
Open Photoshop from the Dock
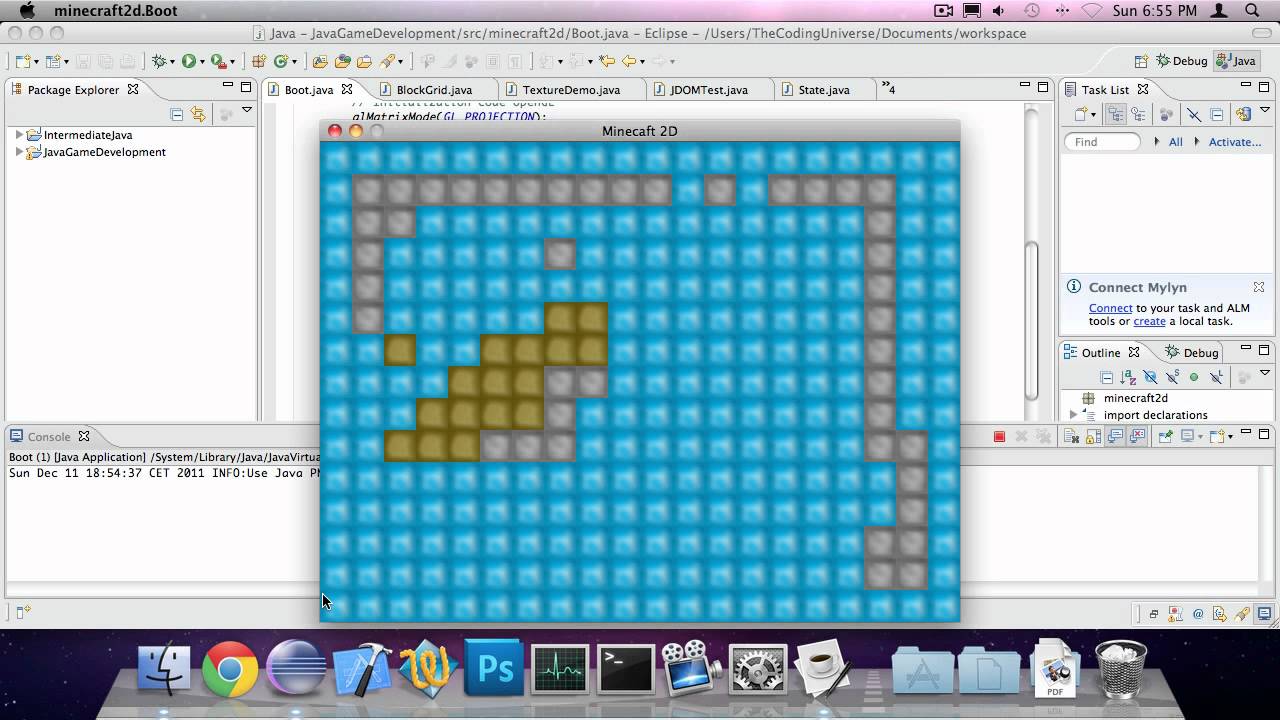pyautogui.click(x=494, y=668)
